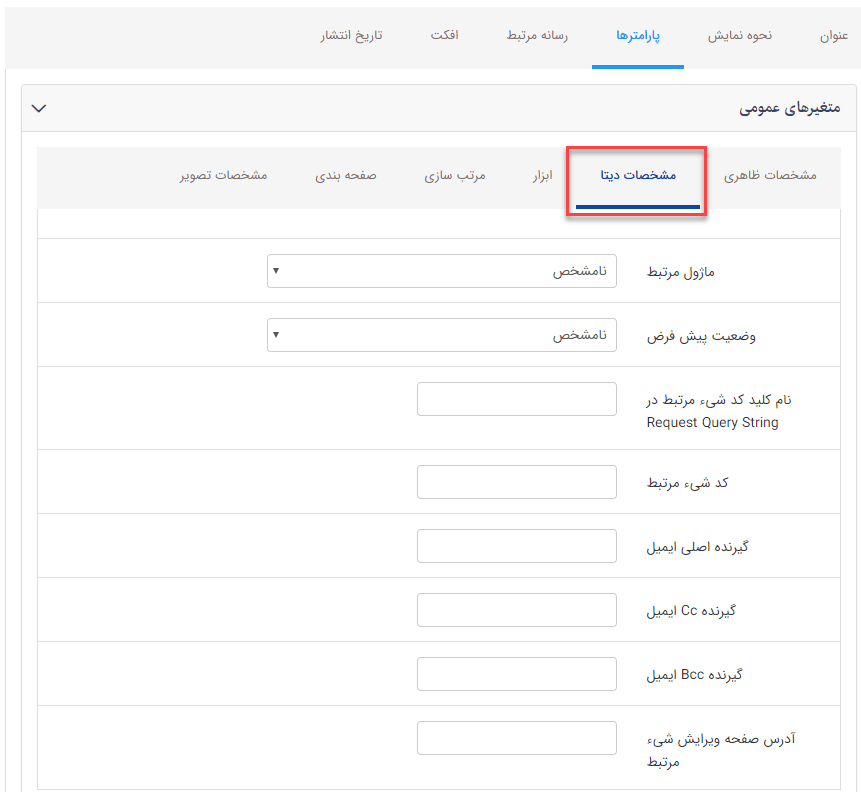
Task: Select the گیرنده Cc ایمیل input field
Action: pos(516,609)
